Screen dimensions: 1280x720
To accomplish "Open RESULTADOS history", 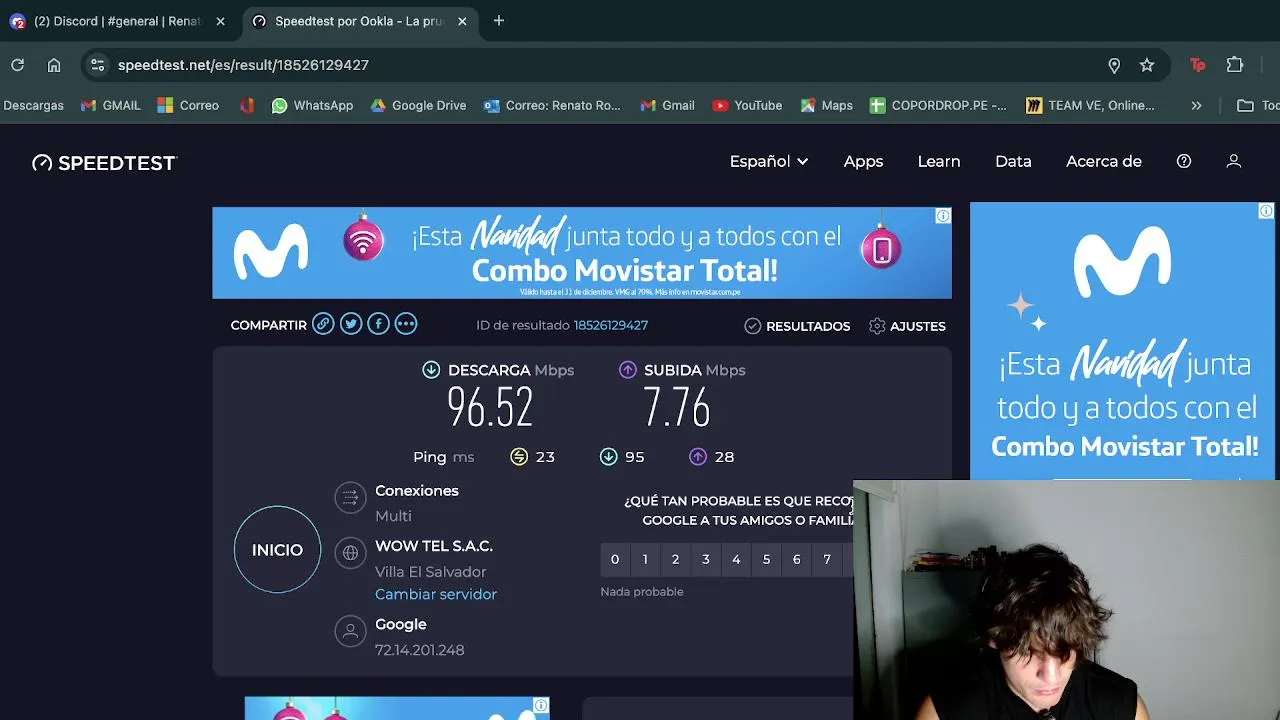I will click(797, 326).
